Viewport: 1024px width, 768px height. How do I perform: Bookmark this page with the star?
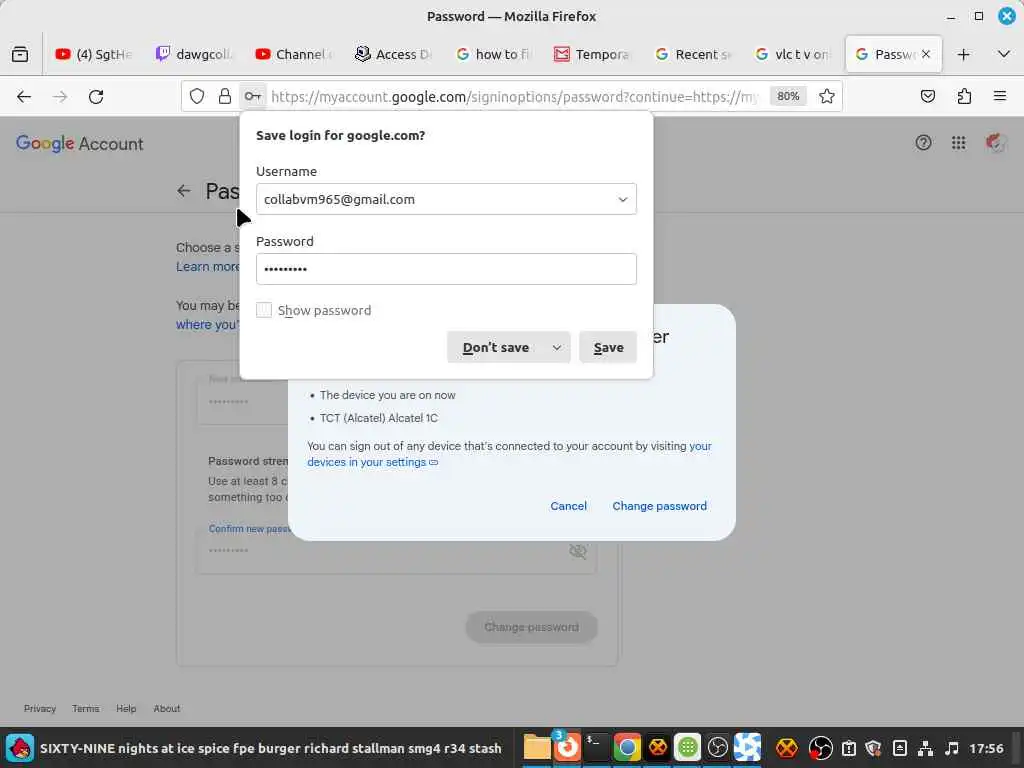(827, 97)
